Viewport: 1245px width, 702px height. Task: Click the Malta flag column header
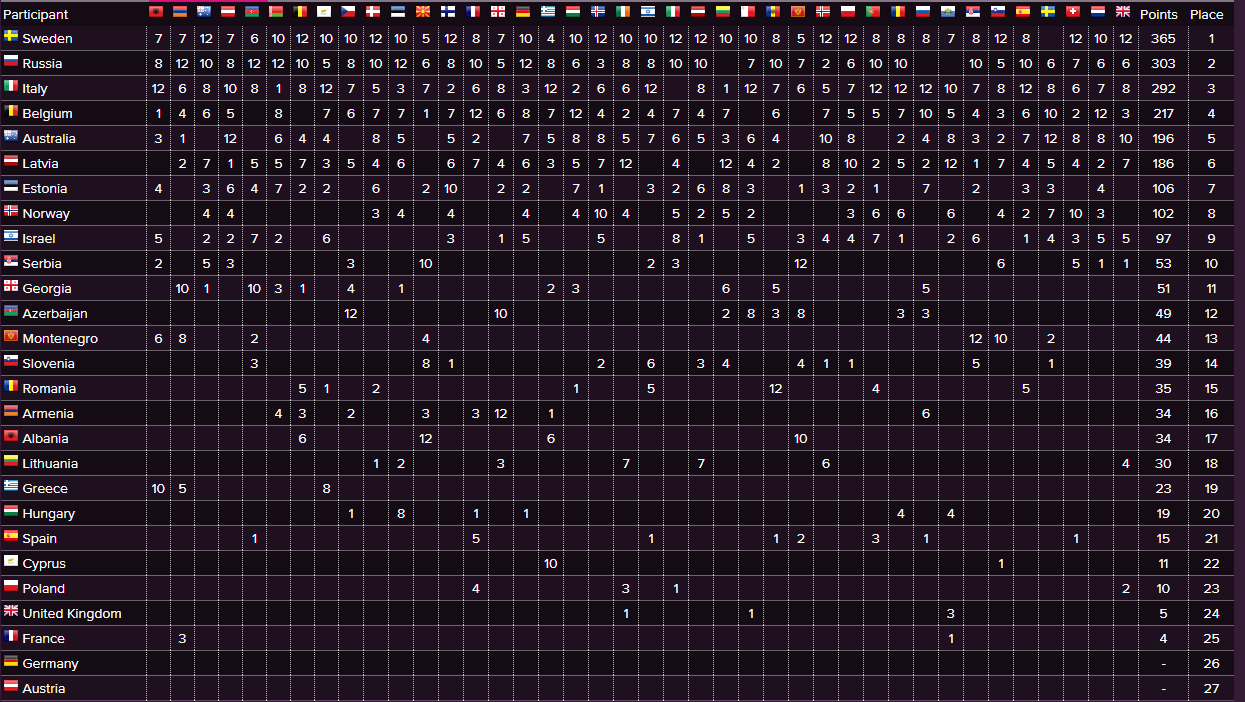tap(747, 12)
